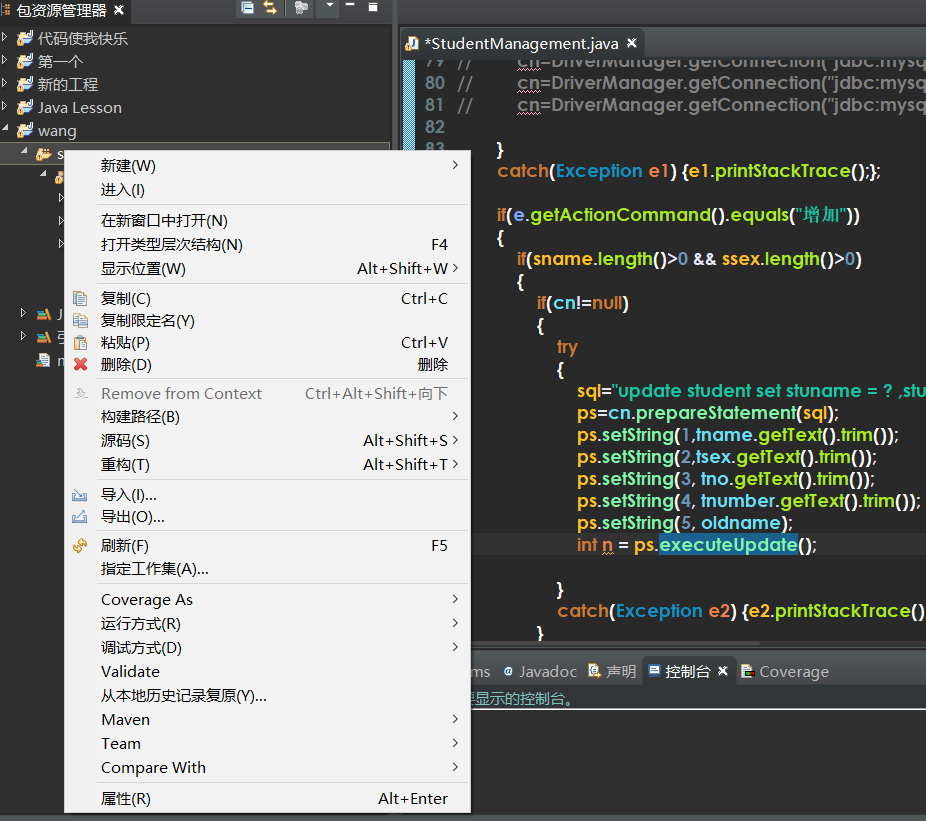
Task: Click the clipboard icon beside 粘贴(P)
Action: click(x=80, y=343)
